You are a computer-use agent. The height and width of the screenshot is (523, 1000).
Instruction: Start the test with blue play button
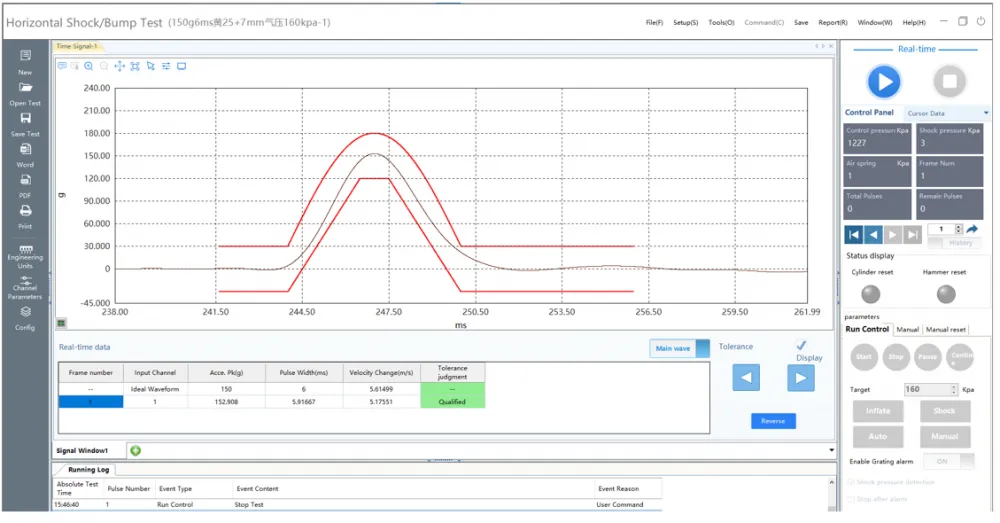[x=883, y=82]
